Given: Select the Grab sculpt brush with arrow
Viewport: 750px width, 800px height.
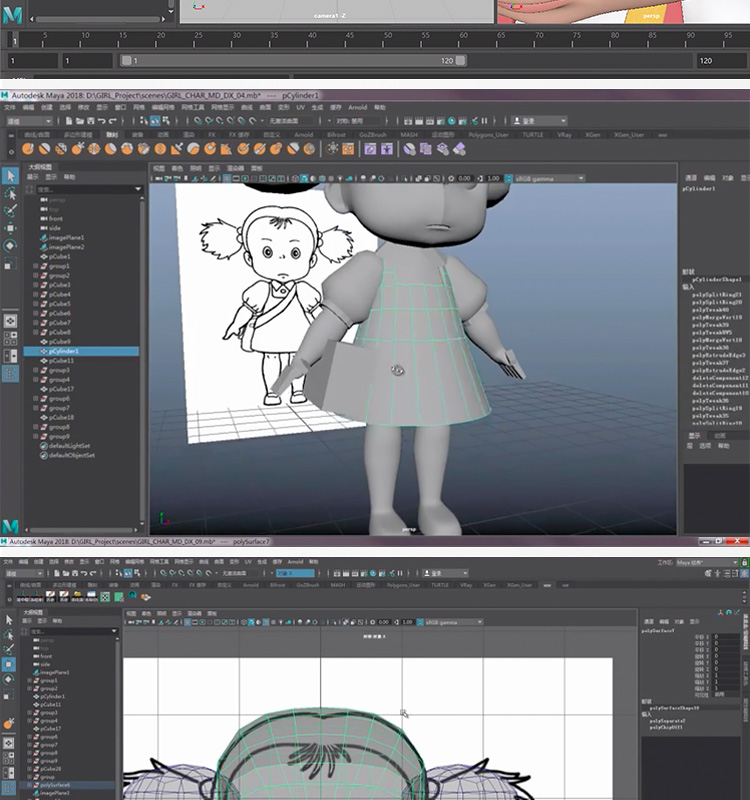Looking at the screenshot, I should coord(78,149).
